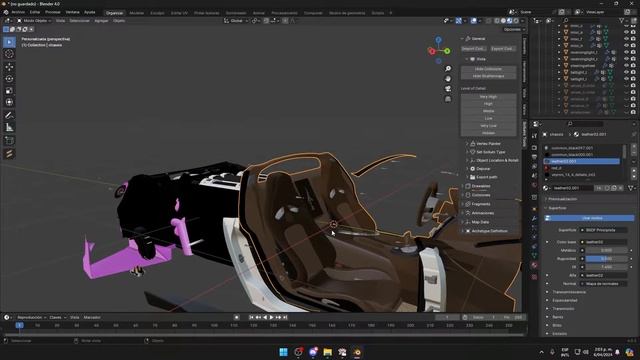Expand the Vertex Painter panel
This screenshot has height=360, width=640.
[488, 144]
